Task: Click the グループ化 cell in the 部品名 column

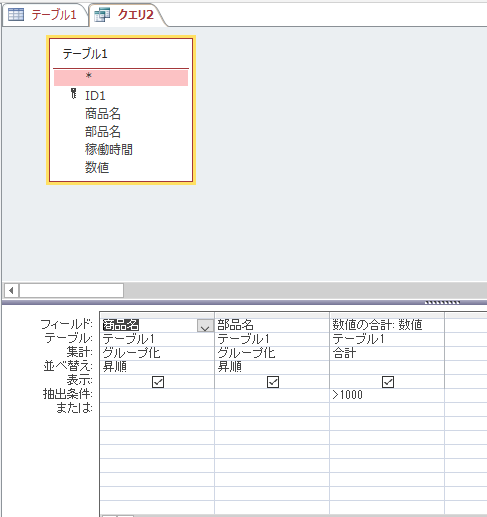Action: tap(272, 353)
